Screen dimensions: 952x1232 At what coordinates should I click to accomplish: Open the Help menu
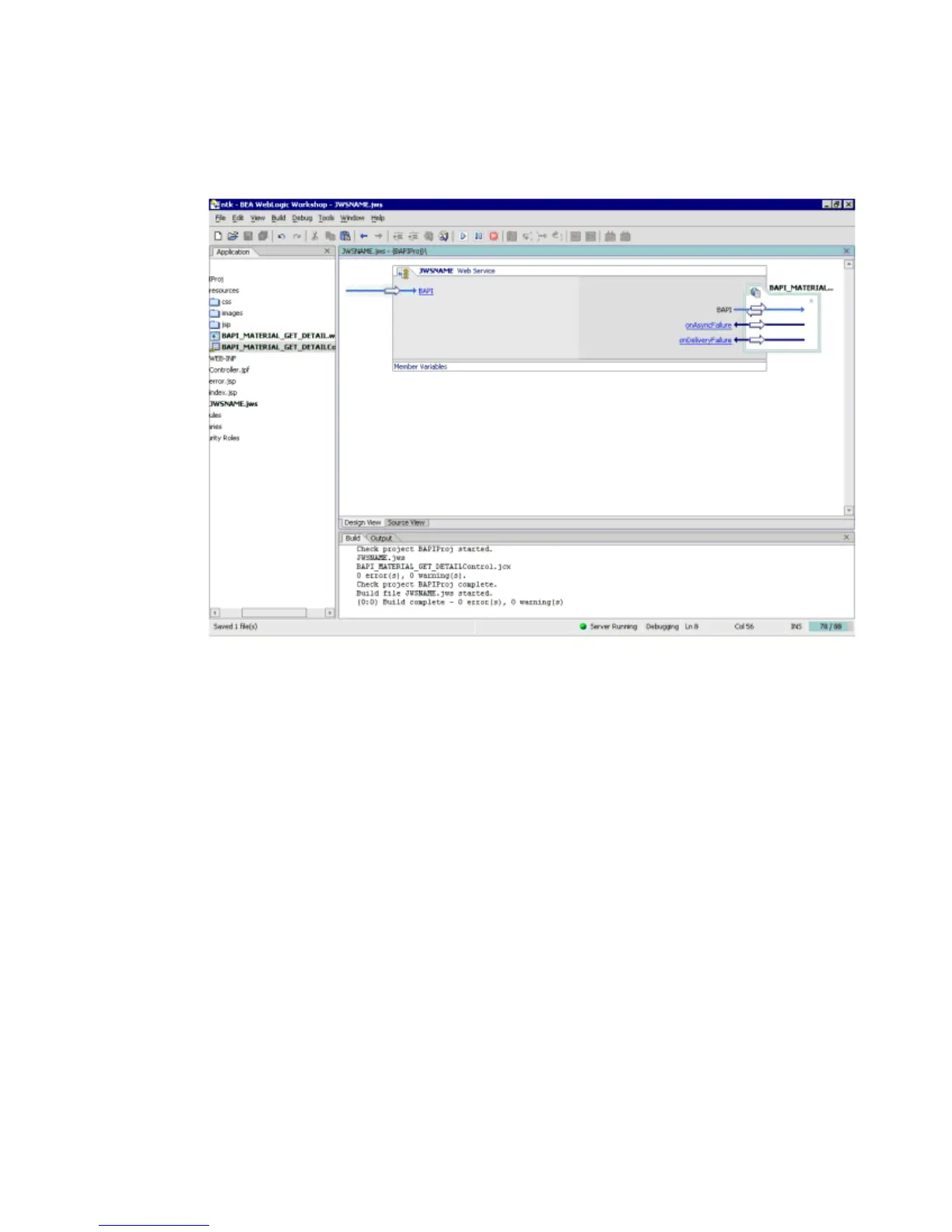click(378, 219)
